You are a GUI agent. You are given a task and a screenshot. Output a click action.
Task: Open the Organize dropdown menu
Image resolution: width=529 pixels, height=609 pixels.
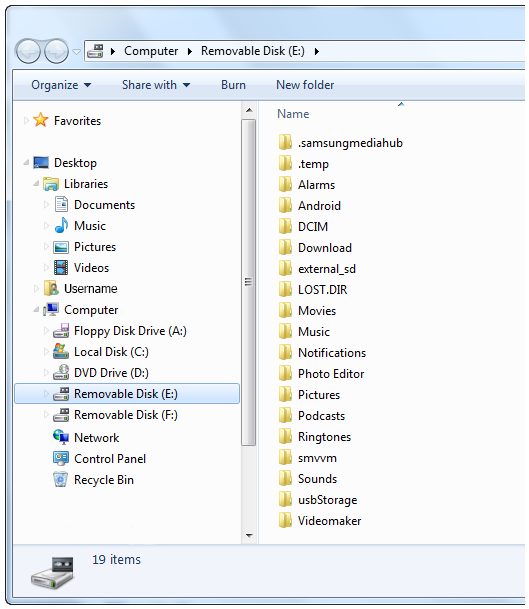click(x=61, y=85)
